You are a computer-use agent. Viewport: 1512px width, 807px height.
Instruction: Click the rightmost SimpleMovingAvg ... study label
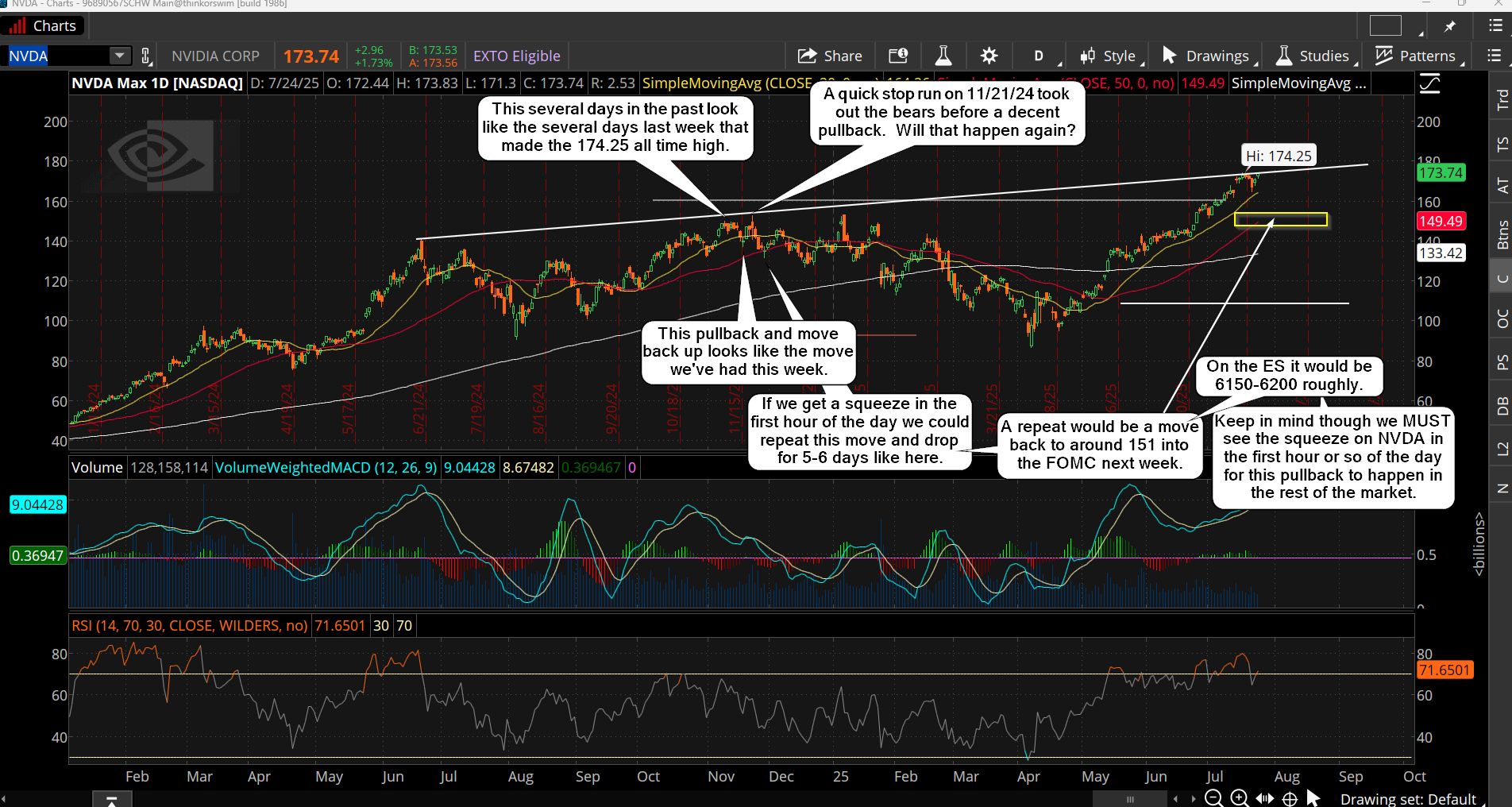click(x=1298, y=83)
